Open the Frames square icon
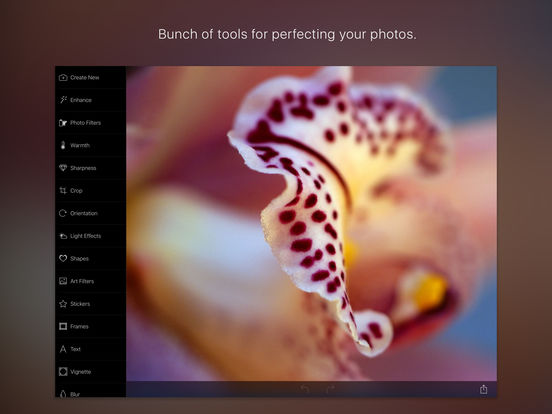Image resolution: width=552 pixels, height=414 pixels. 63,326
